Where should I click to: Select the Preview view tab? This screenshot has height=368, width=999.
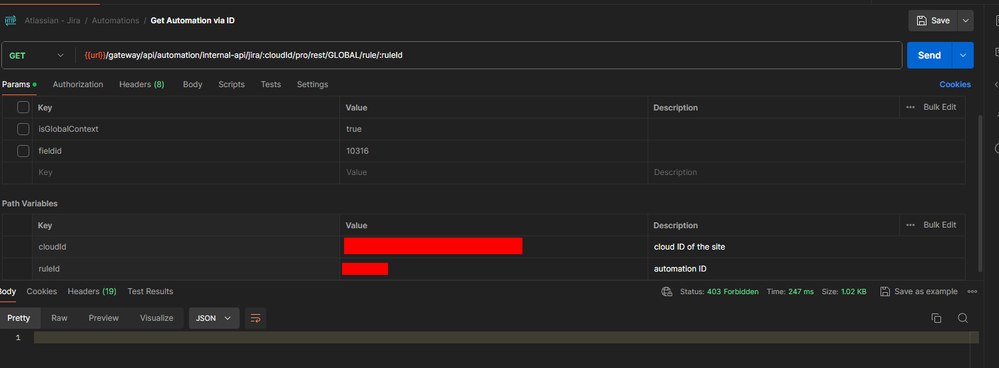coord(104,318)
